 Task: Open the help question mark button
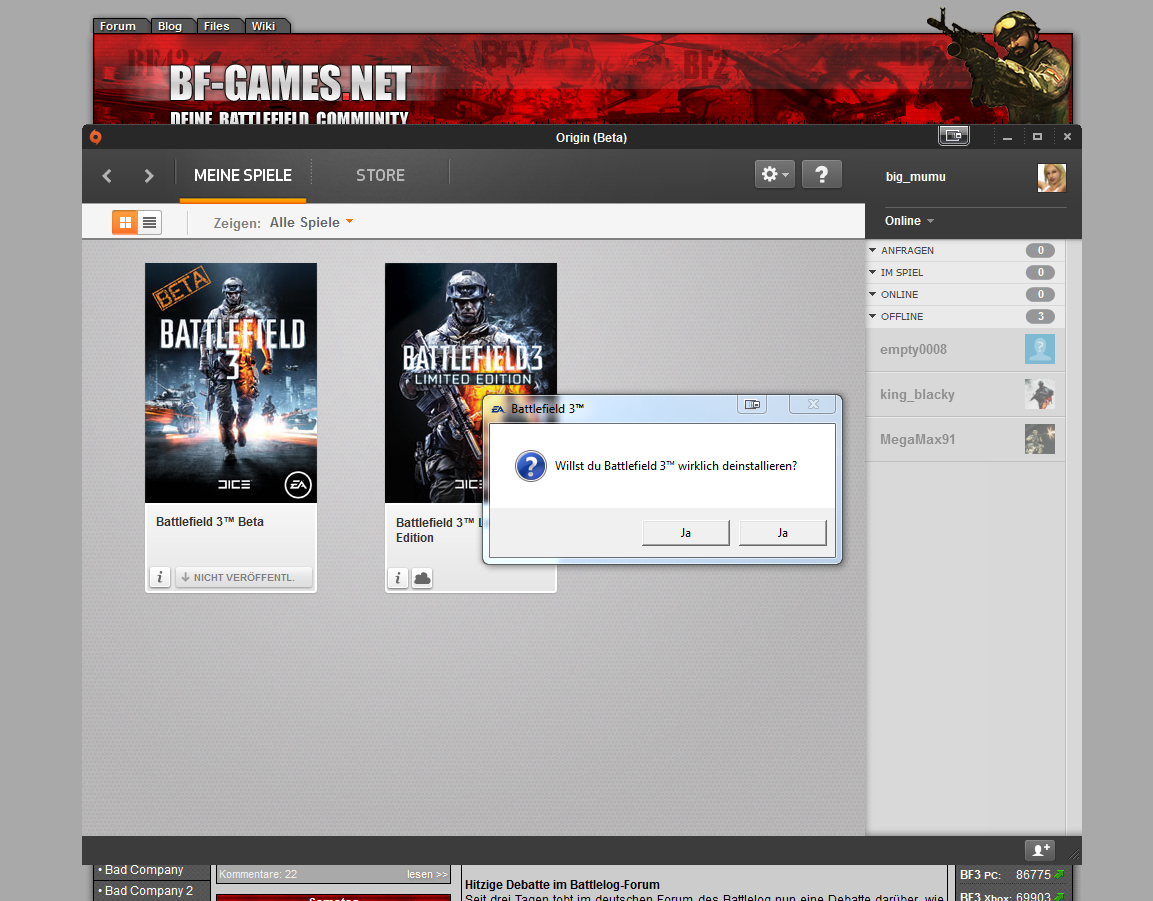[x=821, y=174]
